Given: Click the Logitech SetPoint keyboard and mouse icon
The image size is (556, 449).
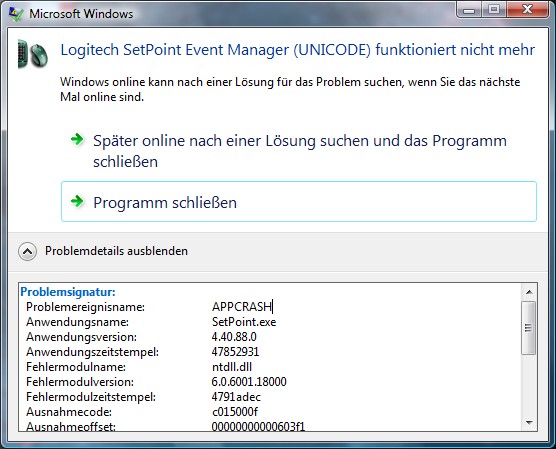Looking at the screenshot, I should click(33, 54).
